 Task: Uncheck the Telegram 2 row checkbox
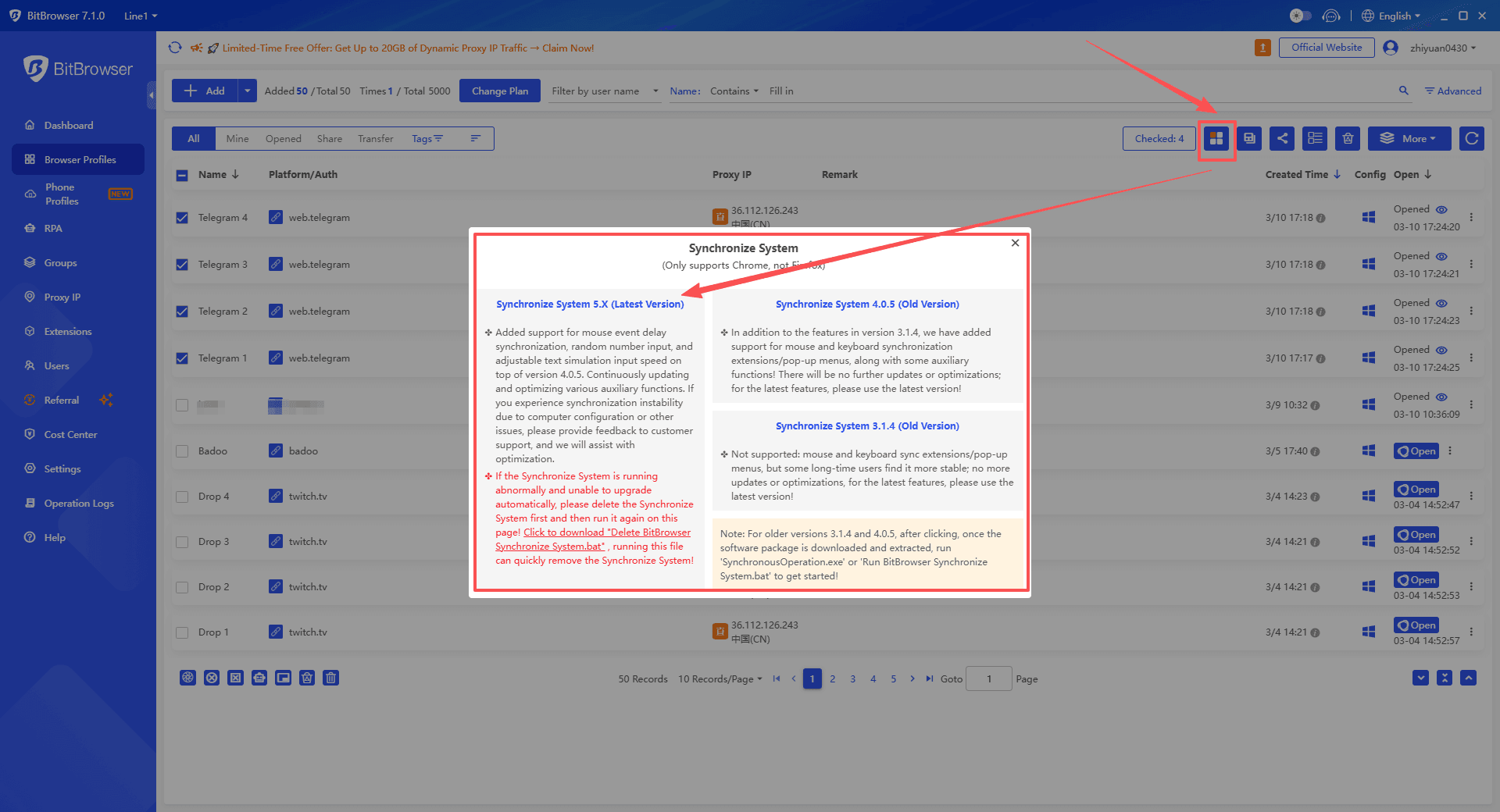pyautogui.click(x=182, y=311)
